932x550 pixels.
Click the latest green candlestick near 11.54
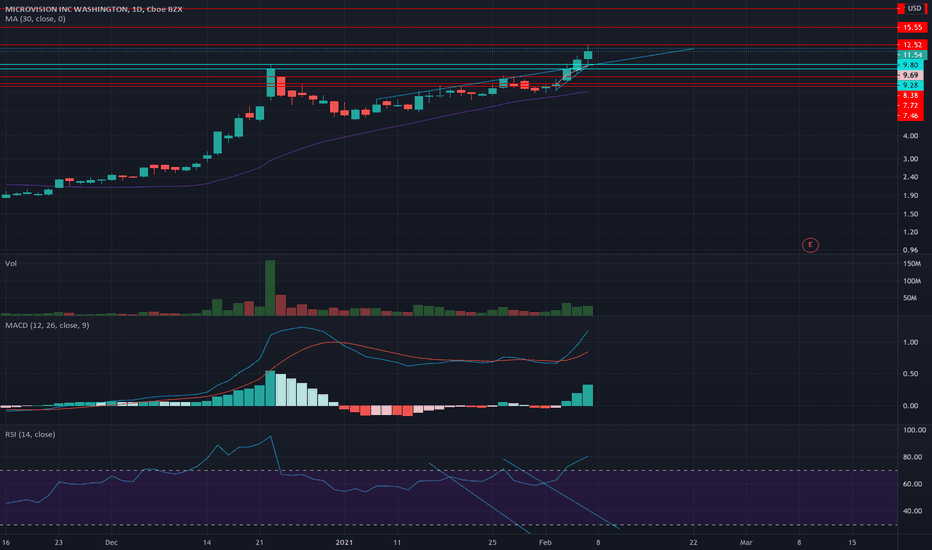pyautogui.click(x=588, y=55)
